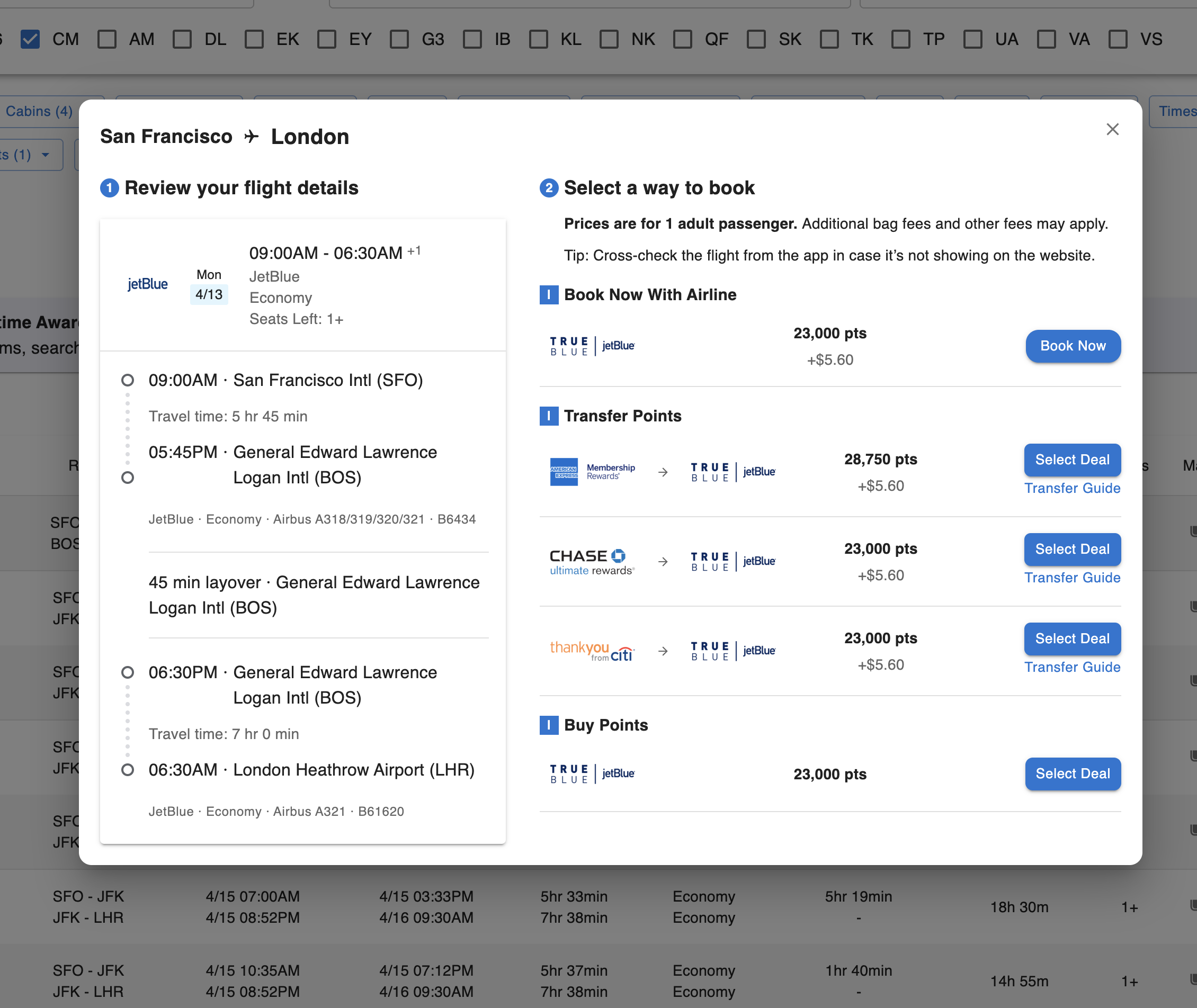Image resolution: width=1197 pixels, height=1008 pixels.
Task: Click '18h 30m' duration in background table
Action: click(x=1019, y=907)
